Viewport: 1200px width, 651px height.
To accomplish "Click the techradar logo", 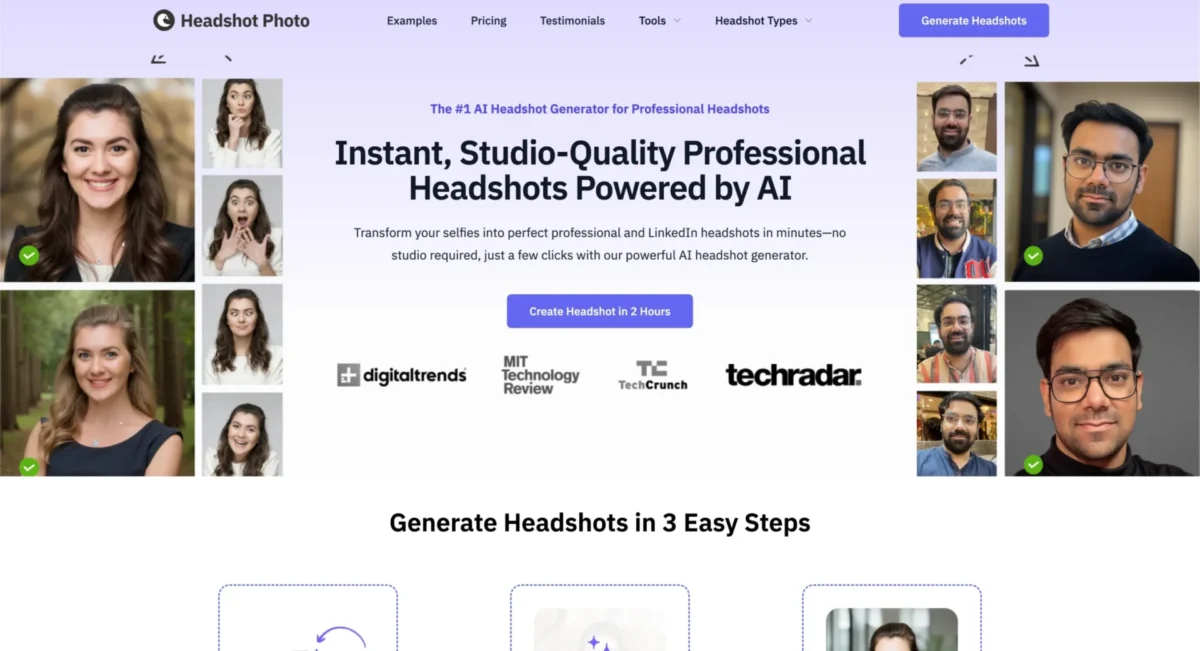I will pyautogui.click(x=793, y=375).
